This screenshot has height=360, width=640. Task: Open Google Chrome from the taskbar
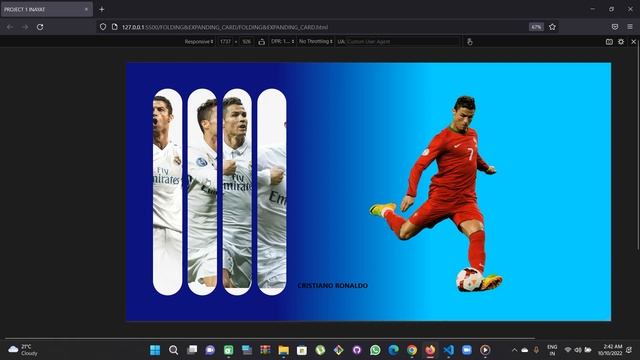[412, 350]
